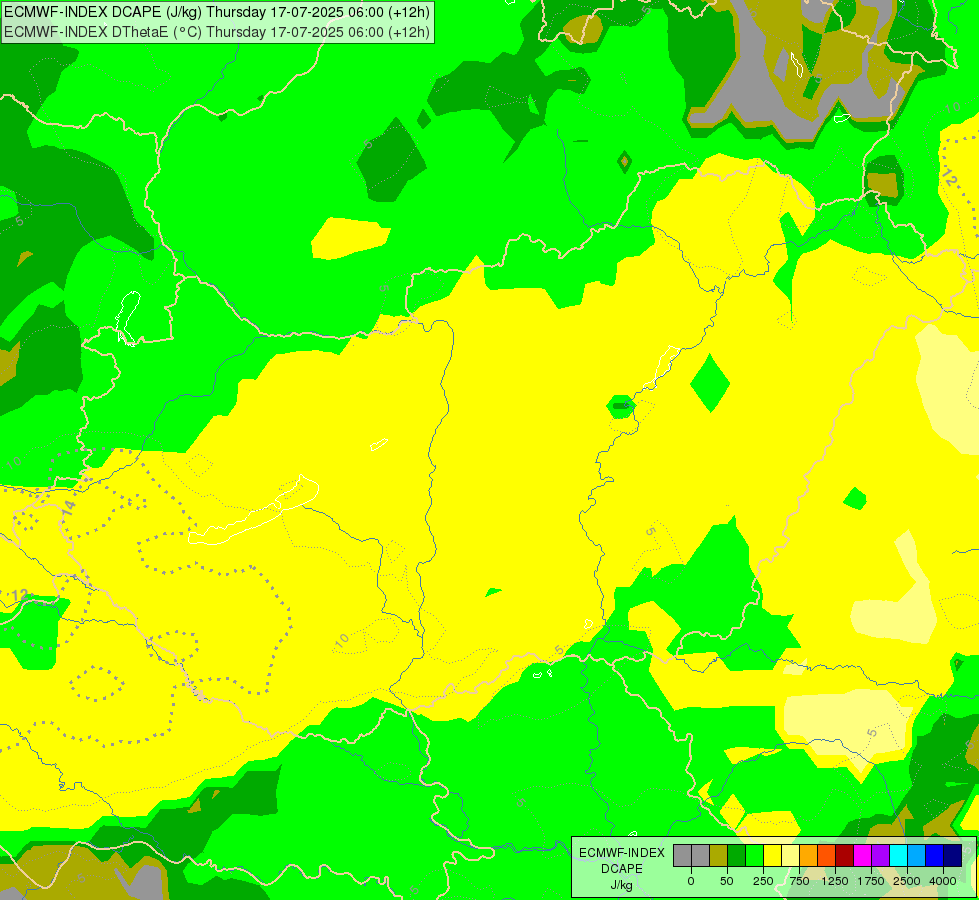Pick the orange-red legend swatch
This screenshot has width=979, height=900.
pos(827,856)
